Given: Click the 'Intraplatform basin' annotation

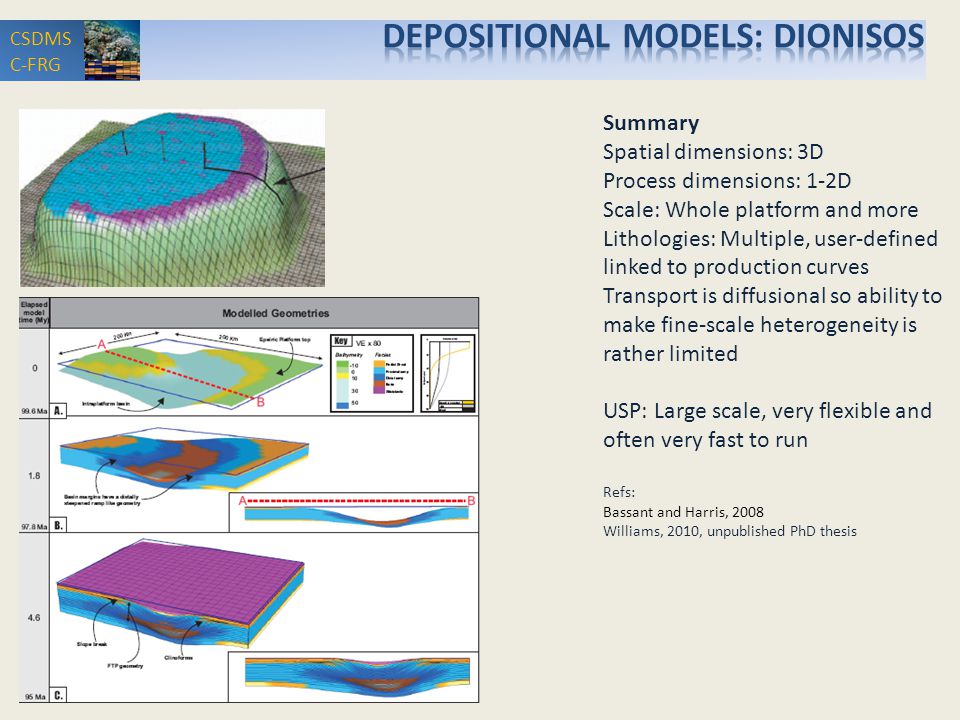Looking at the screenshot, I should (106, 403).
